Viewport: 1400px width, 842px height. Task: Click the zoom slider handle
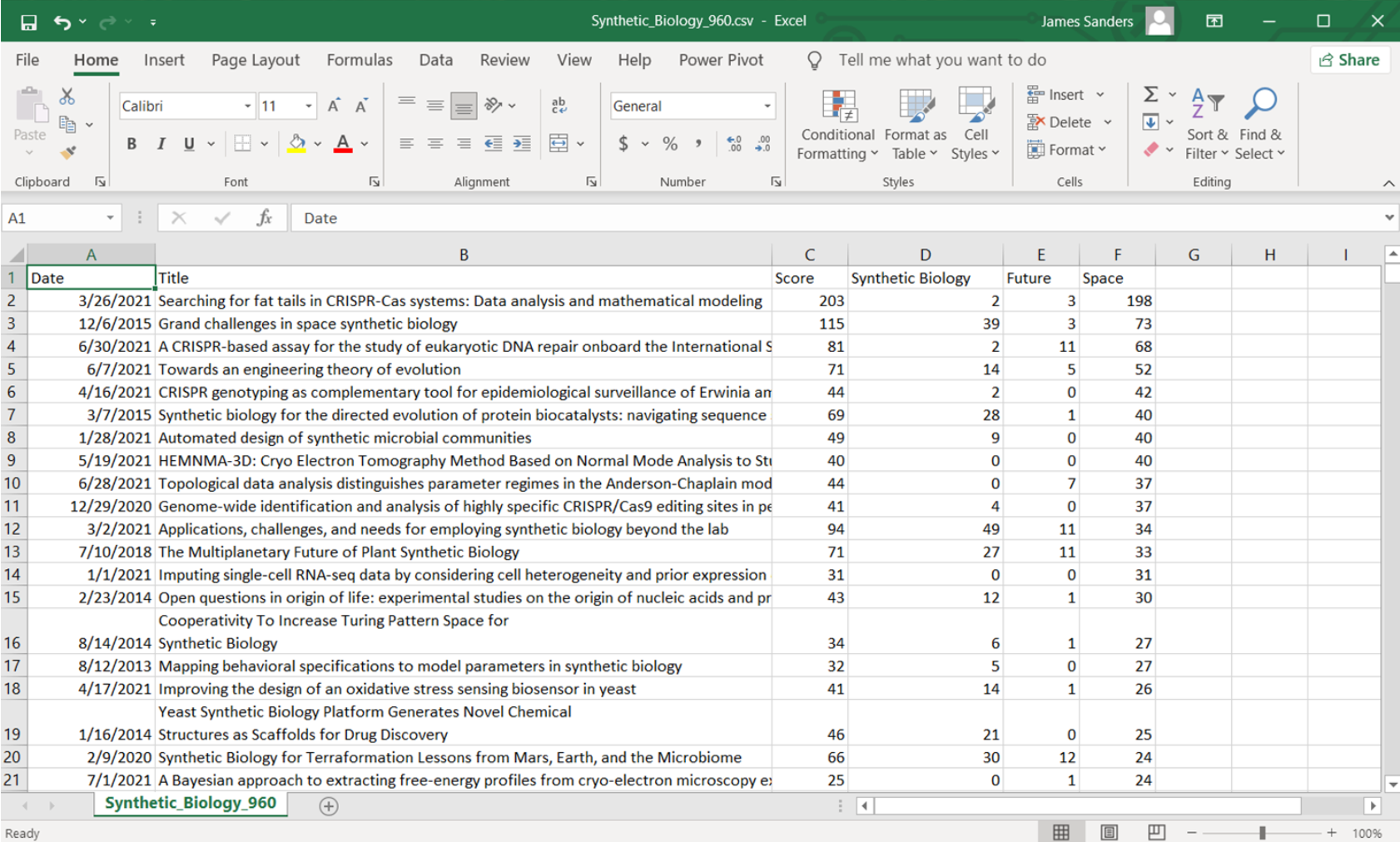[x=1263, y=833]
